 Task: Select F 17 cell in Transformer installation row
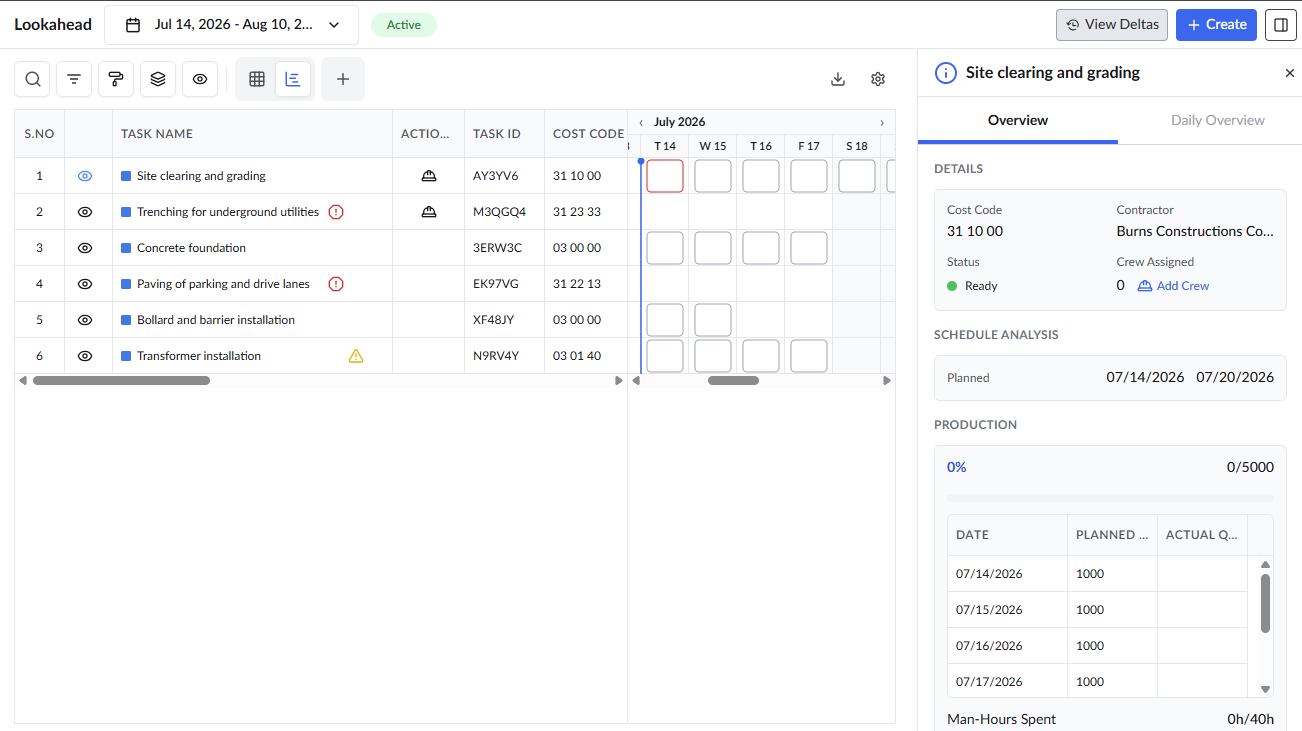[x=809, y=356]
